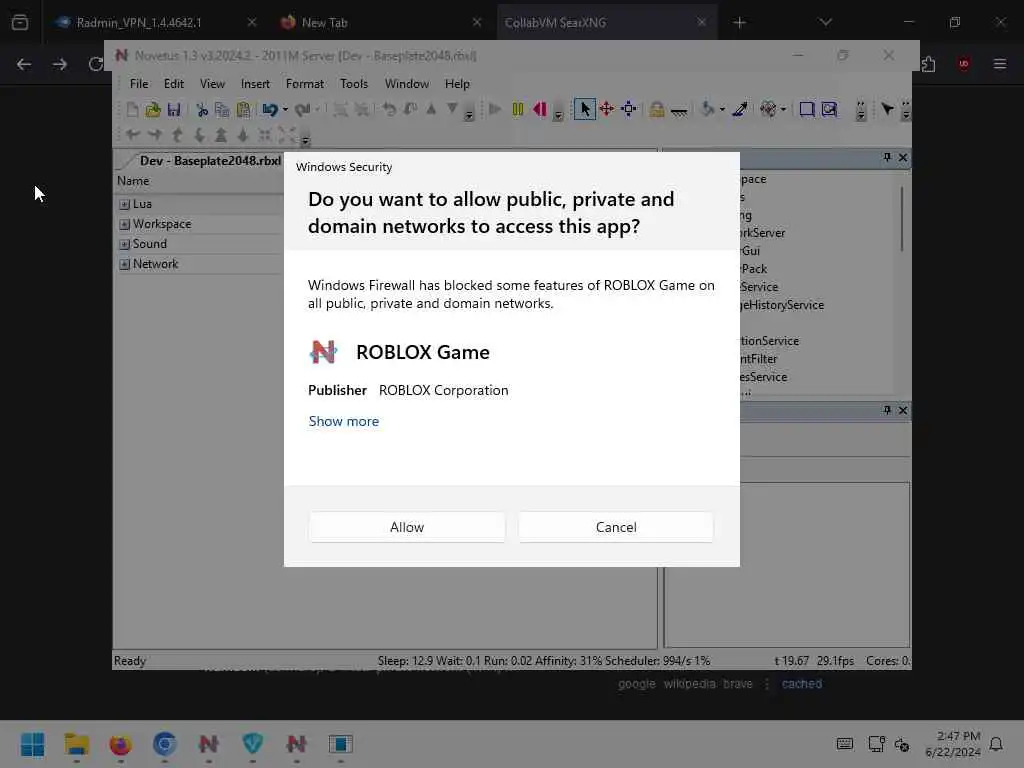Close the lower right Properties panel
The height and width of the screenshot is (768, 1024).
(903, 410)
